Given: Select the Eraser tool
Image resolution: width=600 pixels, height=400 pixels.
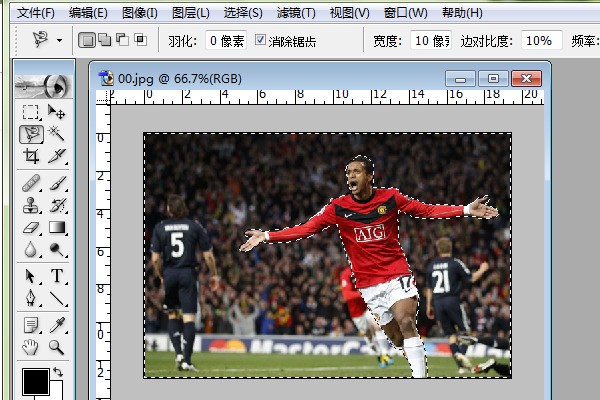Looking at the screenshot, I should (31, 228).
